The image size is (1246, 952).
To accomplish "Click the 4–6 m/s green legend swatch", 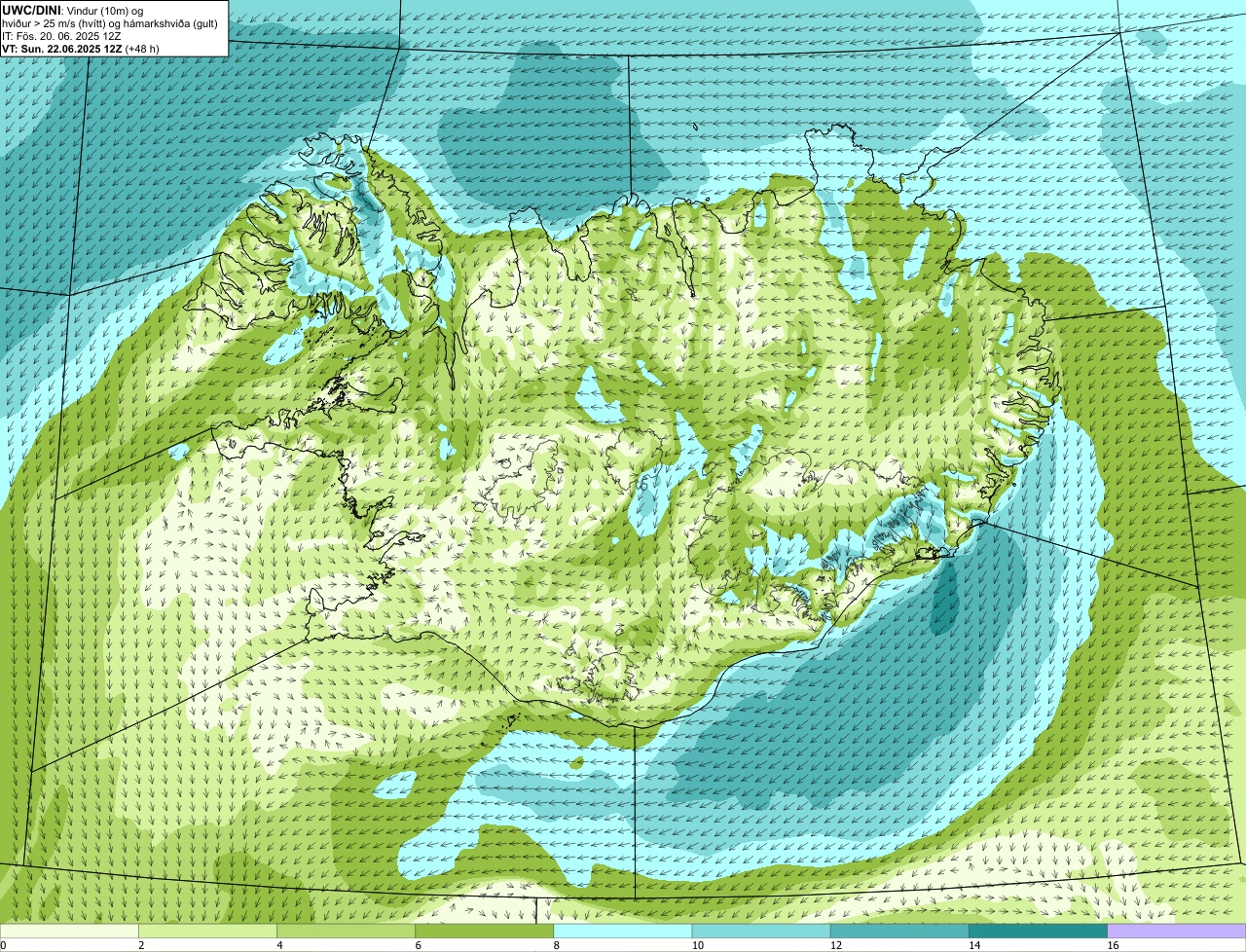I will (x=347, y=932).
